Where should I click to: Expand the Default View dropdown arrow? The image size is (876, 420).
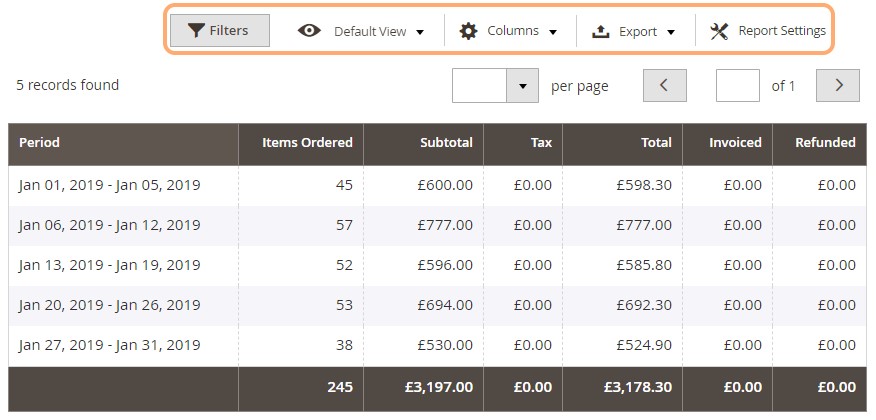(420, 32)
